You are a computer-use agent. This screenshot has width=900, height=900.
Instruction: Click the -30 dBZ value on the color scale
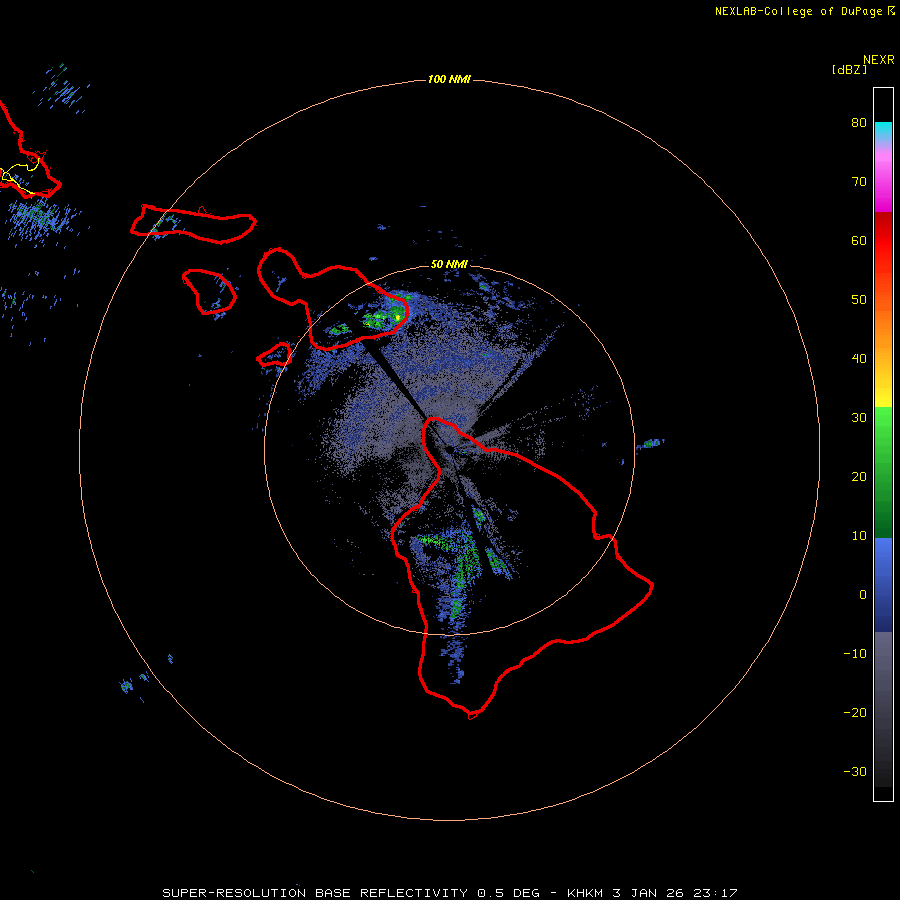(x=855, y=771)
